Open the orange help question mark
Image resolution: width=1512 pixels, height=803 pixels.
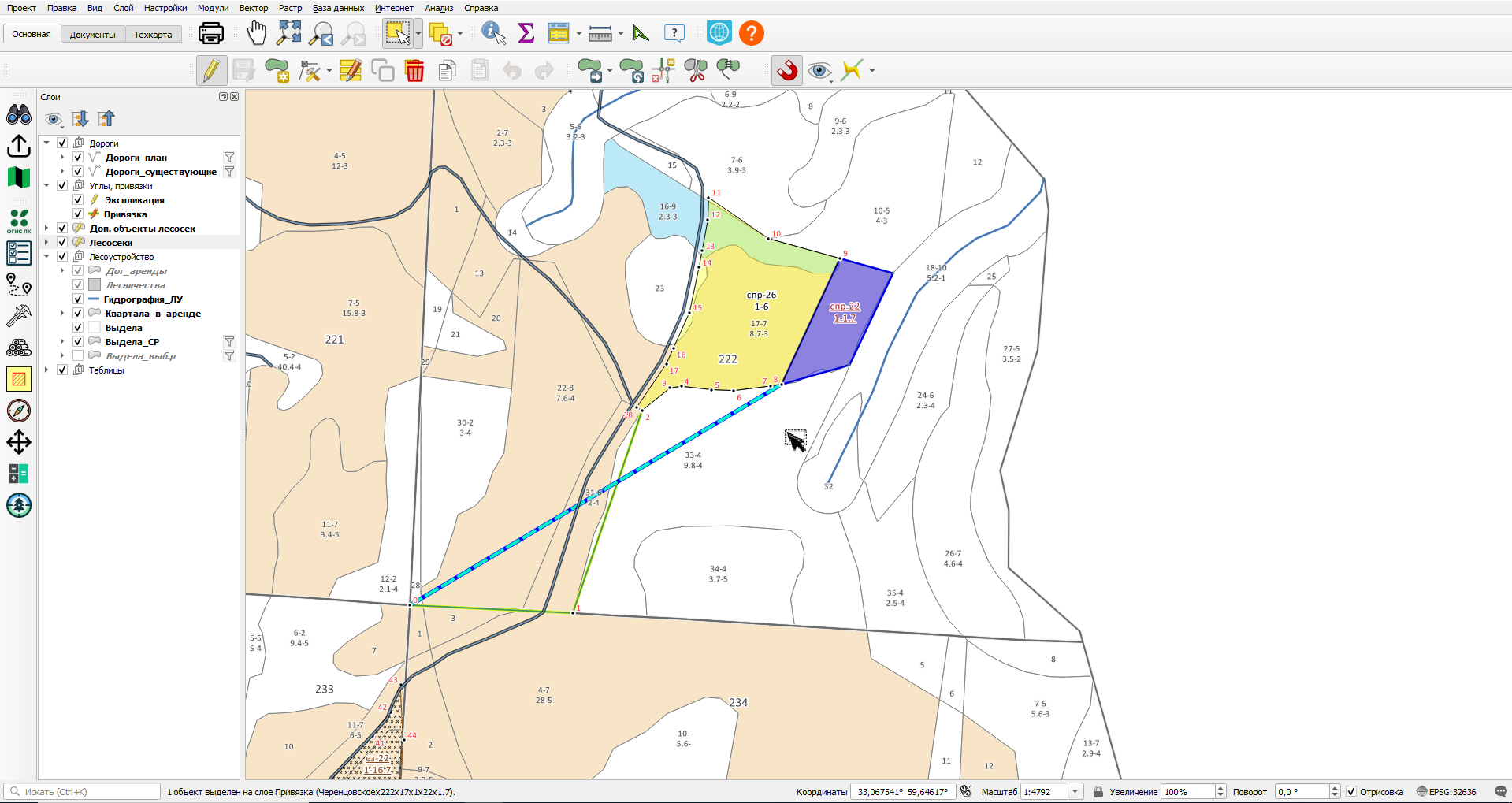[752, 33]
